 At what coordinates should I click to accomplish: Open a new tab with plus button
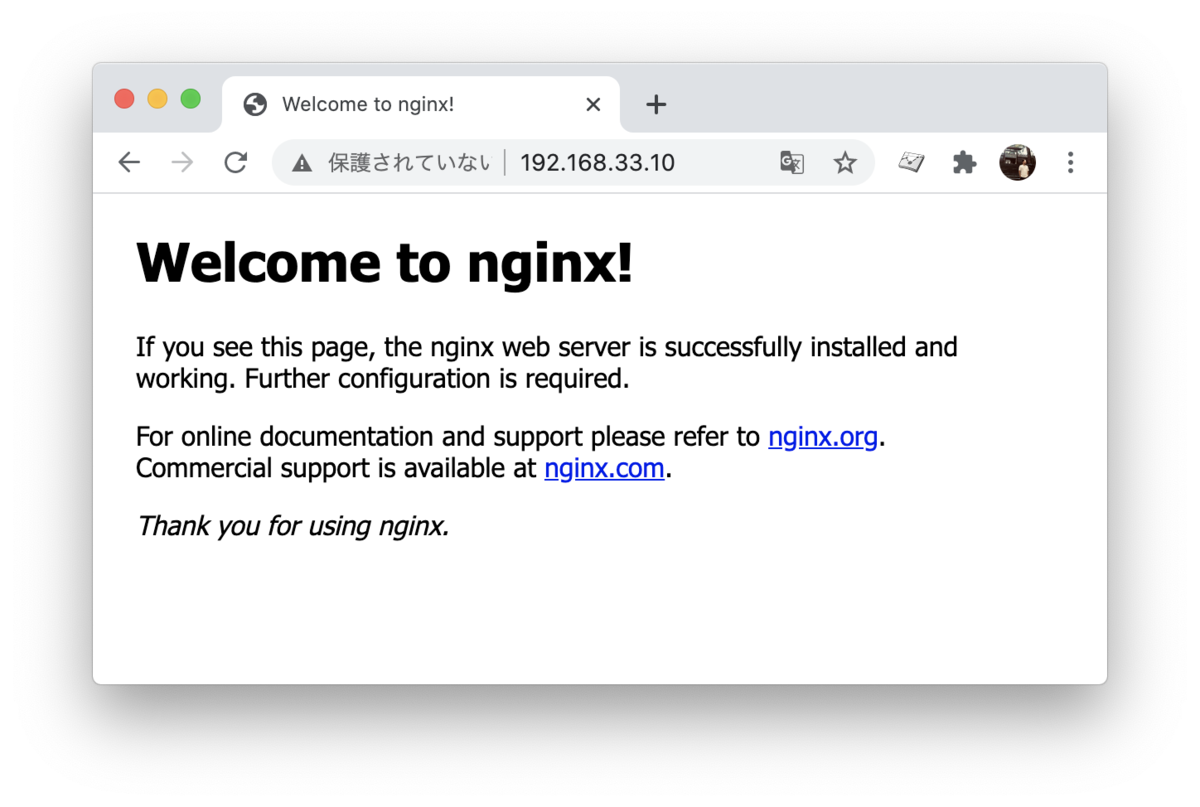(x=656, y=104)
